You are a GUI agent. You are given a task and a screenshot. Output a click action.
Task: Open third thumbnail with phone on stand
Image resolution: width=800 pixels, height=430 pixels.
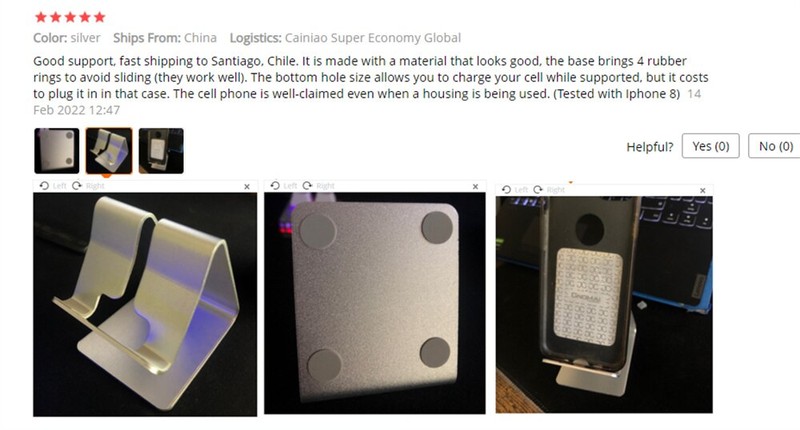tap(161, 151)
